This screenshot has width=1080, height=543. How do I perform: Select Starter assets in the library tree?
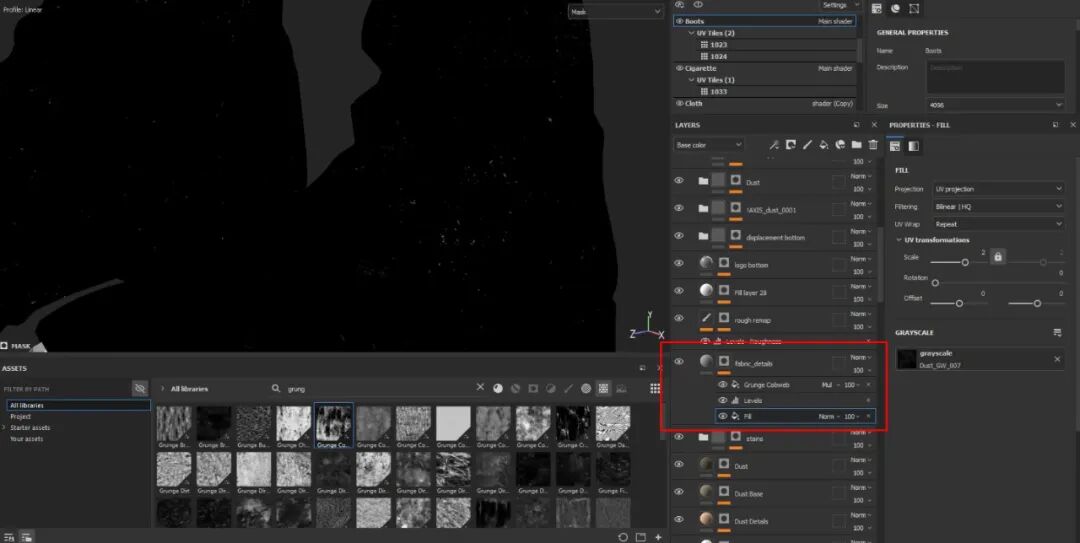[x=30, y=427]
